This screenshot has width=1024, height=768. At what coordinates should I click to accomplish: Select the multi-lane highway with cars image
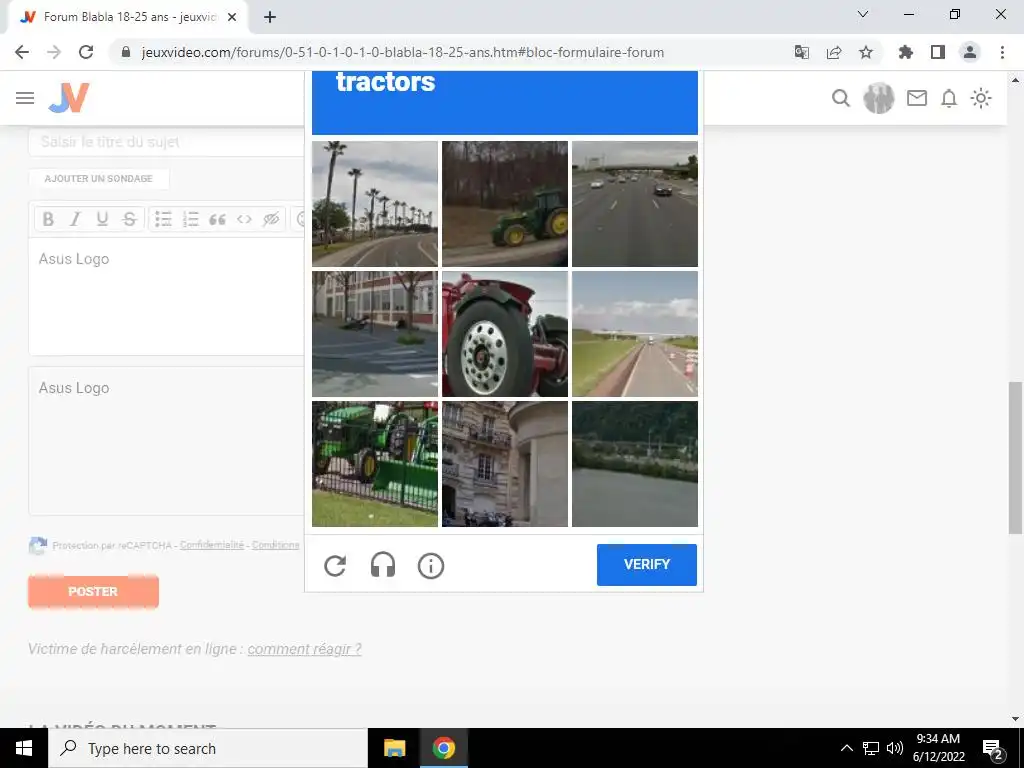click(x=635, y=204)
